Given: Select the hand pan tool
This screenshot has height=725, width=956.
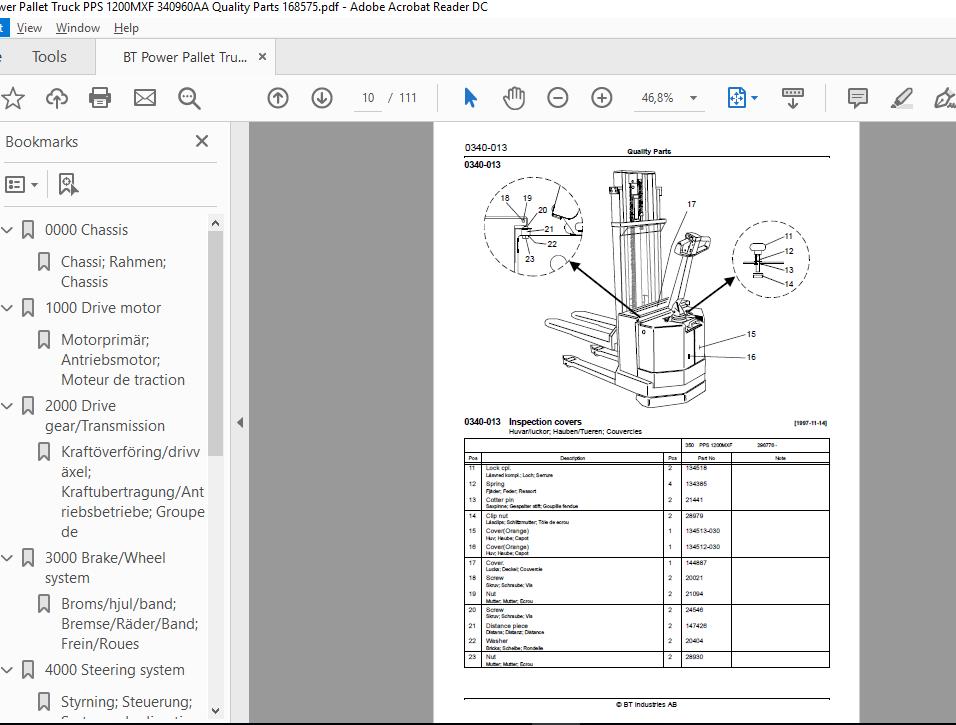Looking at the screenshot, I should click(x=514, y=98).
